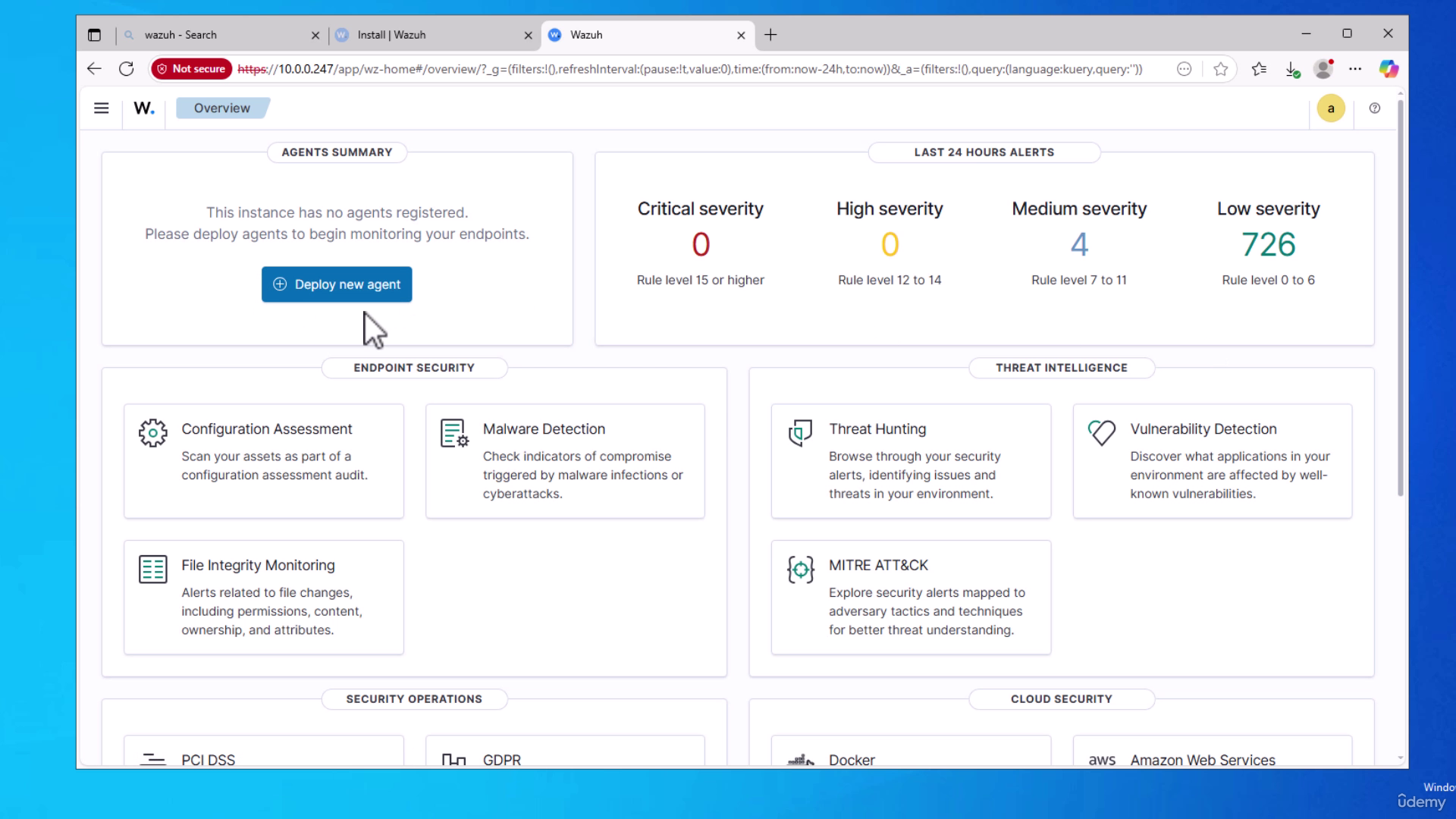Open the hamburger navigation menu

[x=101, y=108]
